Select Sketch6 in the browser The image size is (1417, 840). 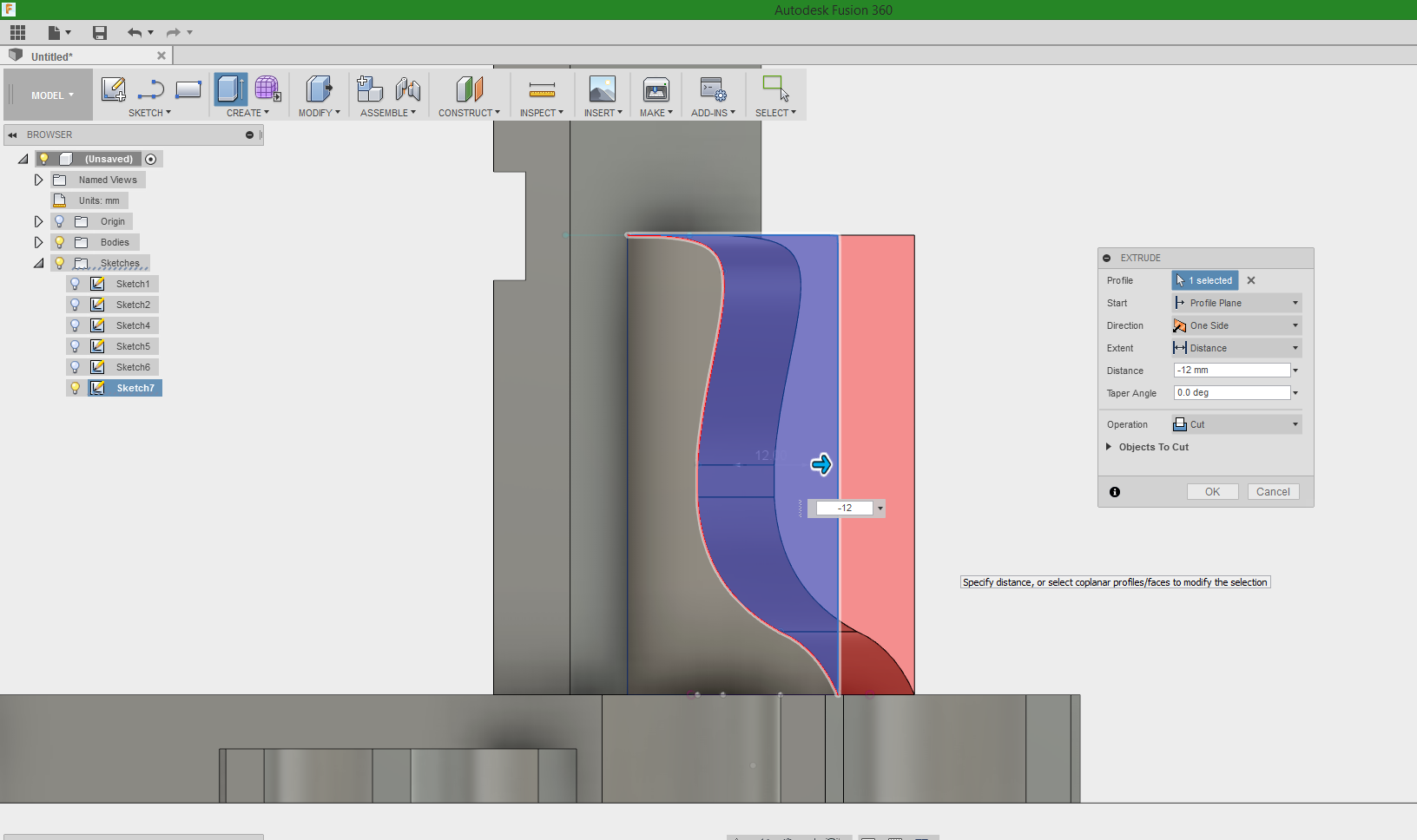point(133,367)
